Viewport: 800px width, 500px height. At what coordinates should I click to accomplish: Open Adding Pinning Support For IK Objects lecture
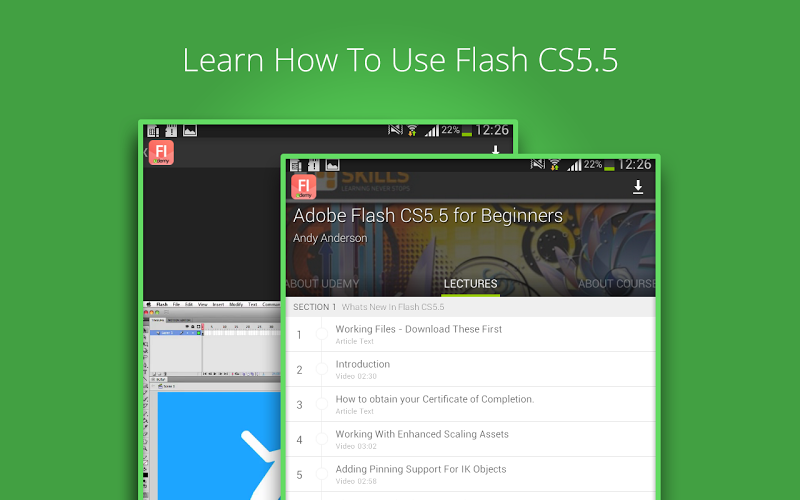pos(470,474)
